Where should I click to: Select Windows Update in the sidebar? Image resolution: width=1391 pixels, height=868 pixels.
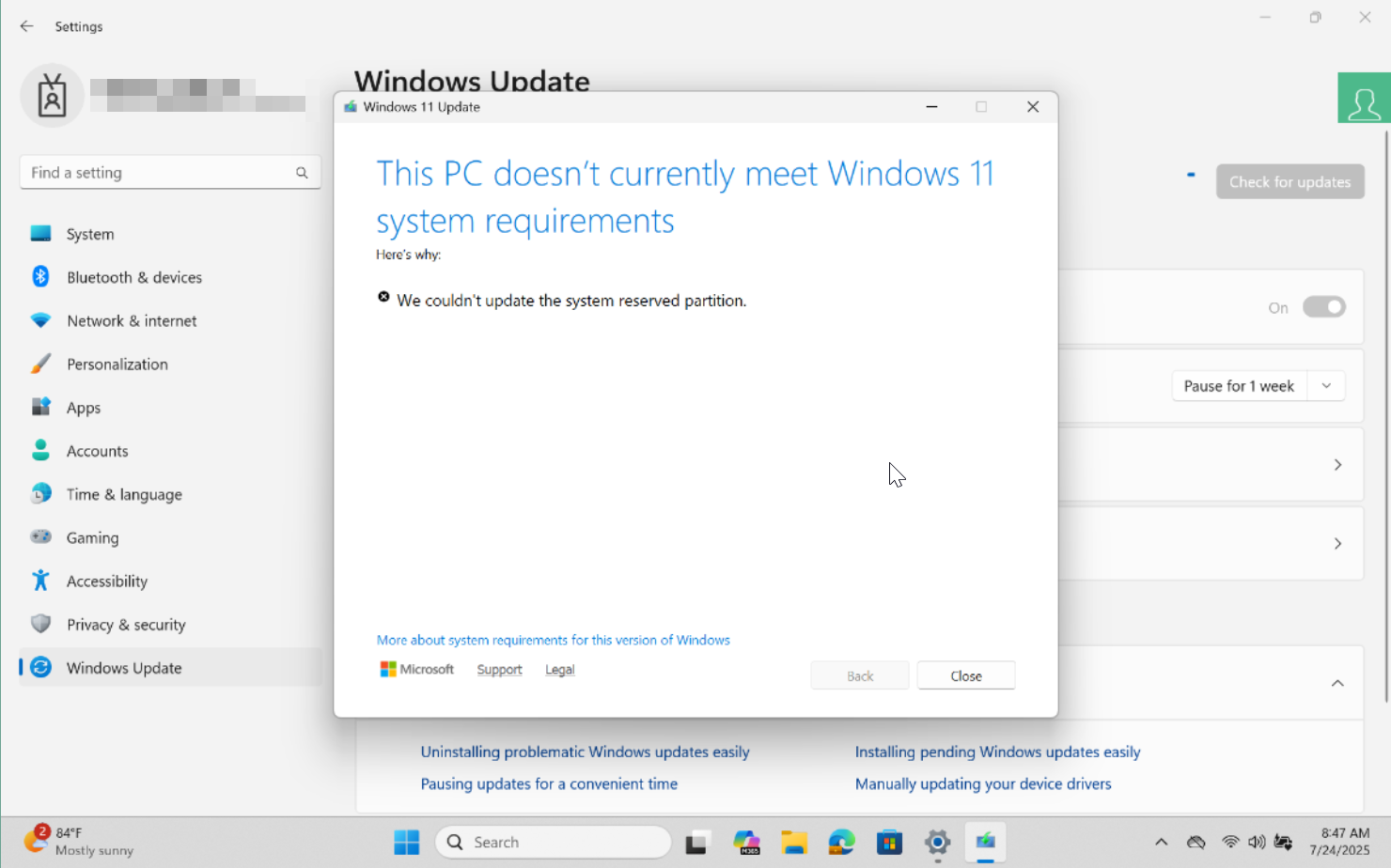coord(170,668)
